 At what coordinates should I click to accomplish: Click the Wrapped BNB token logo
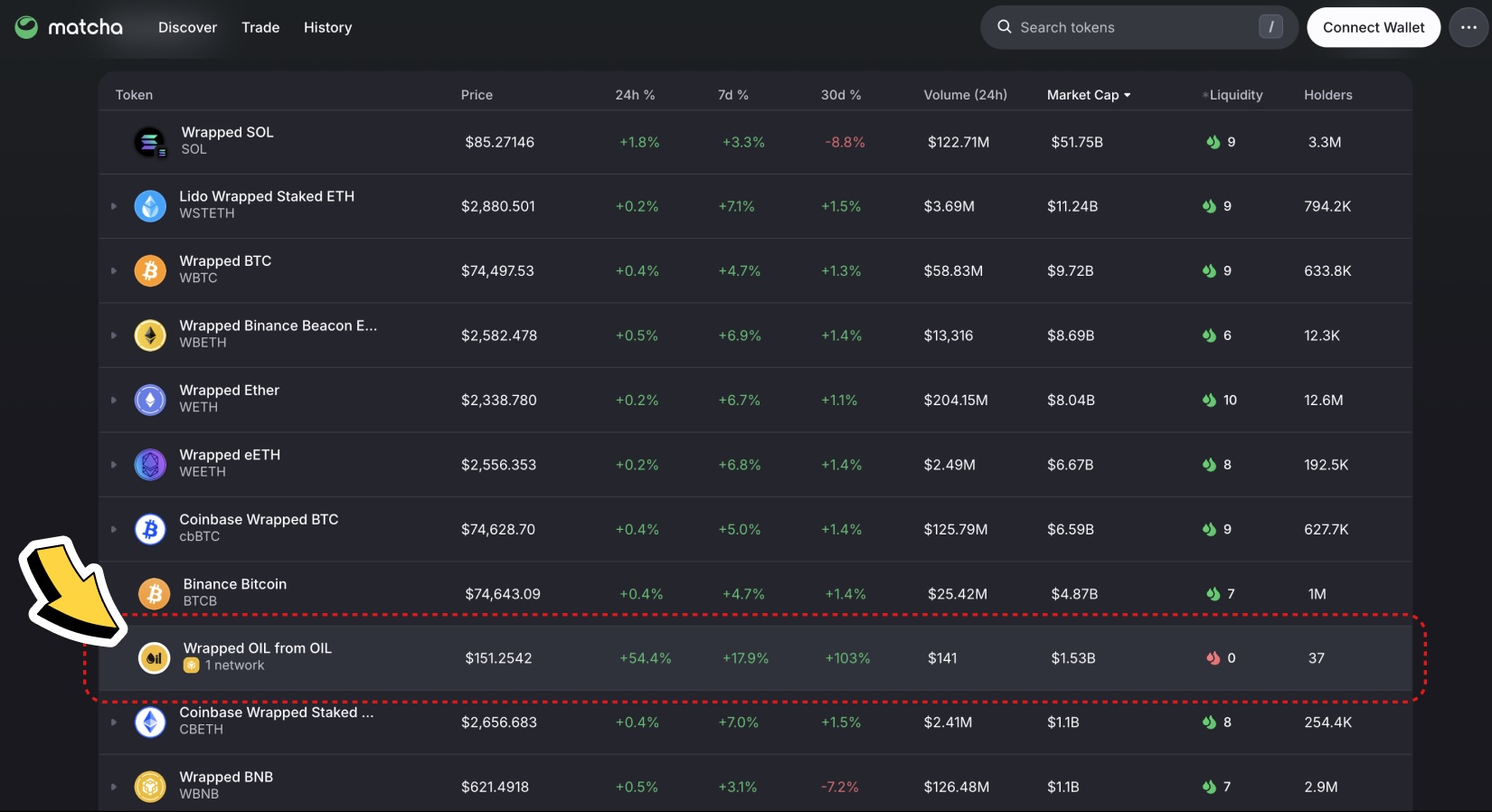click(150, 787)
